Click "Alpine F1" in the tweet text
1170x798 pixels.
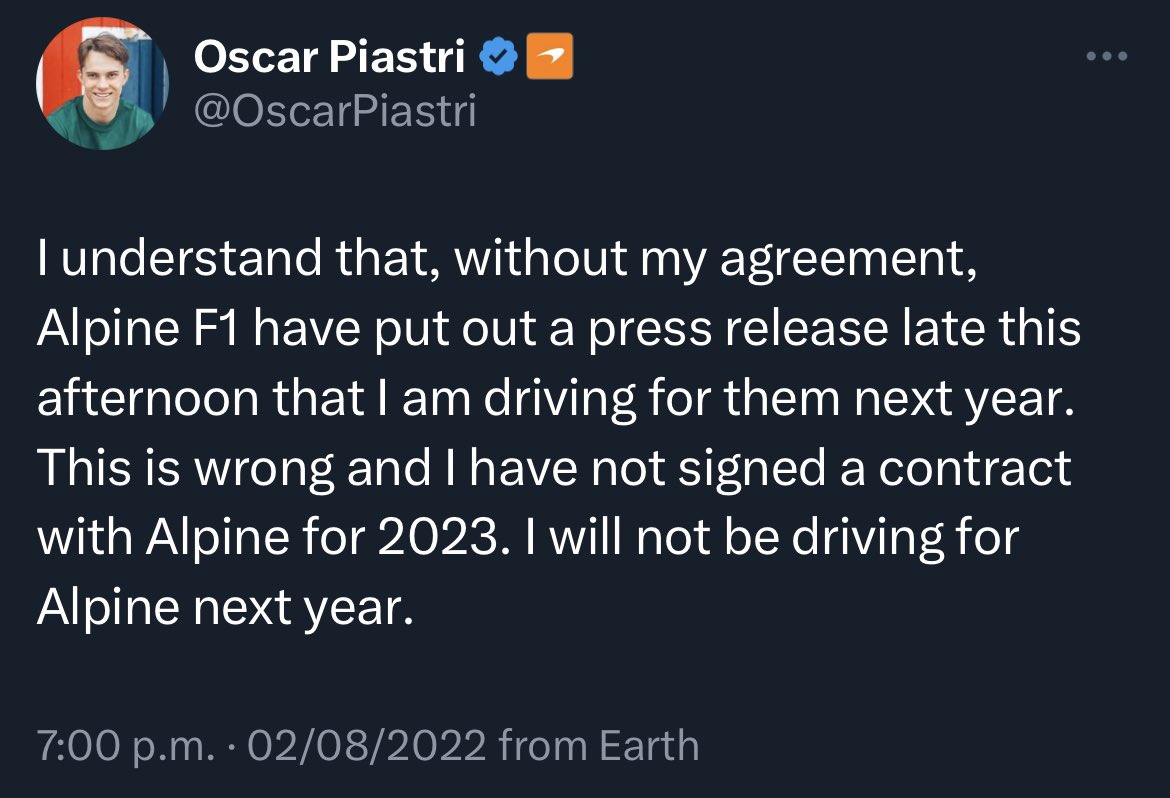point(138,329)
